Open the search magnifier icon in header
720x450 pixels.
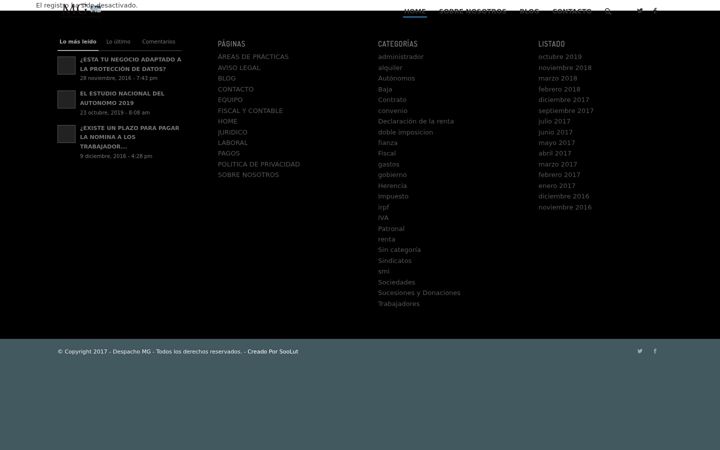point(608,11)
